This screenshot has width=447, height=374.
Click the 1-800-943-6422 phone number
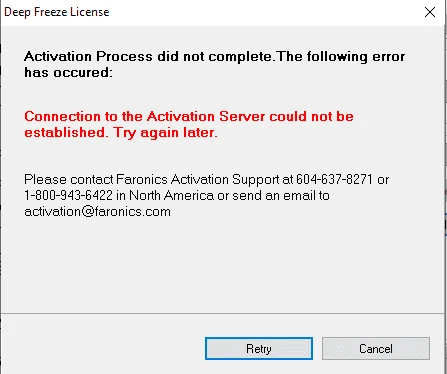click(x=68, y=195)
